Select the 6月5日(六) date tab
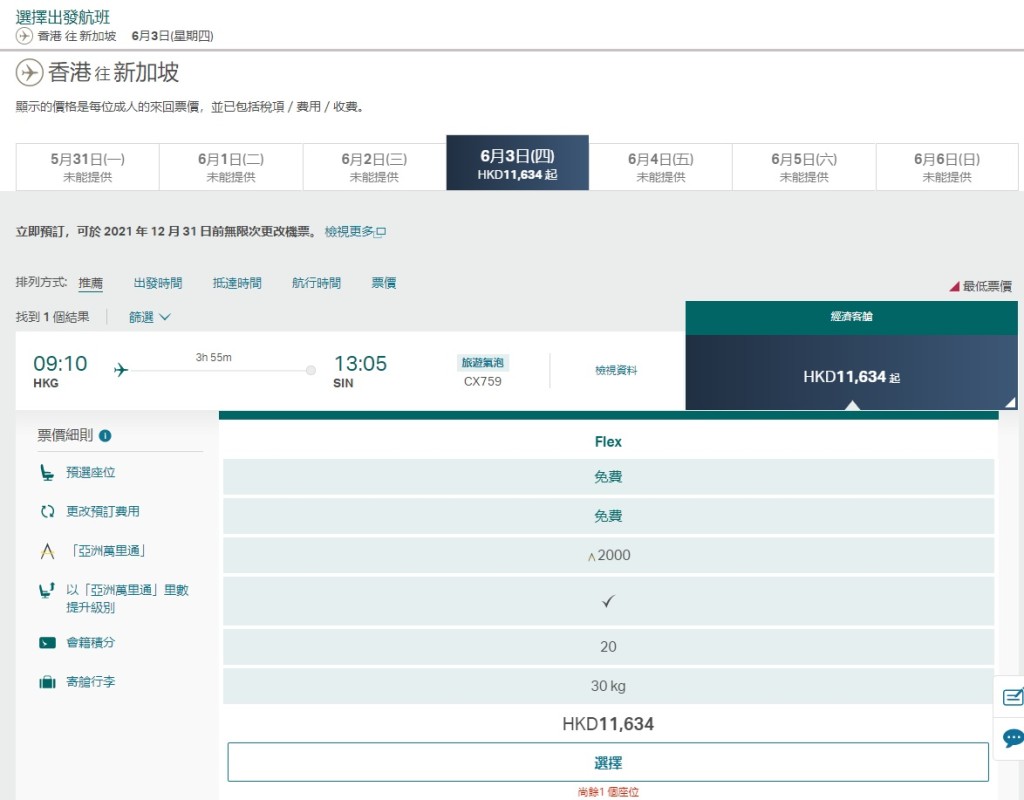The width and height of the screenshot is (1024, 800). [x=804, y=167]
